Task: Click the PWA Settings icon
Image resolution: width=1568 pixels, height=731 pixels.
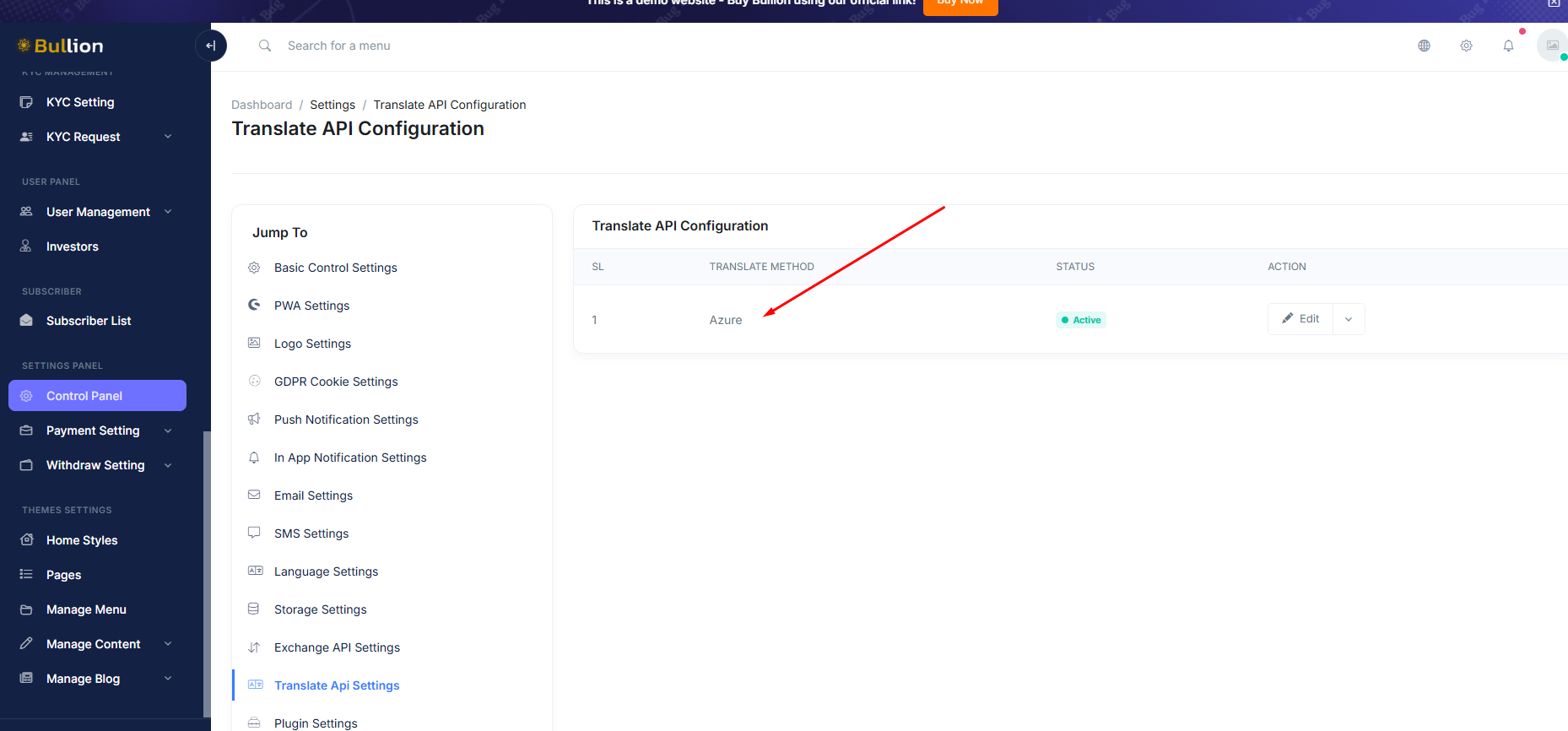Action: pos(254,305)
